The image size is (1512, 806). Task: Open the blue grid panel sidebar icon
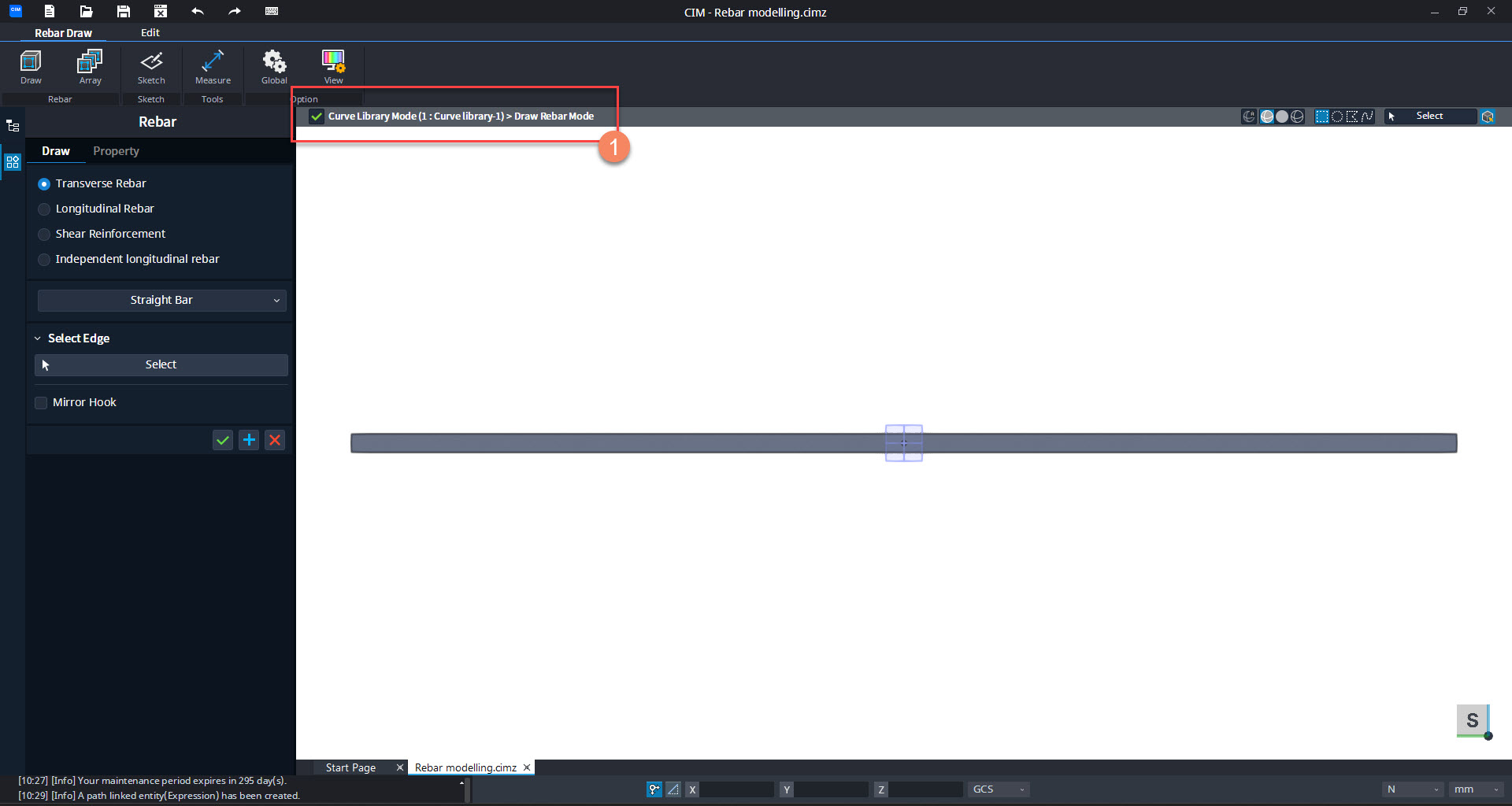[x=13, y=162]
